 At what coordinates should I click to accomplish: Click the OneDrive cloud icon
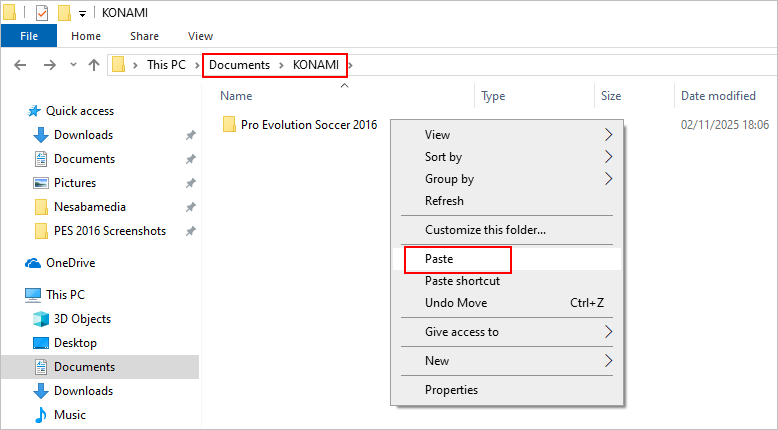point(33,263)
